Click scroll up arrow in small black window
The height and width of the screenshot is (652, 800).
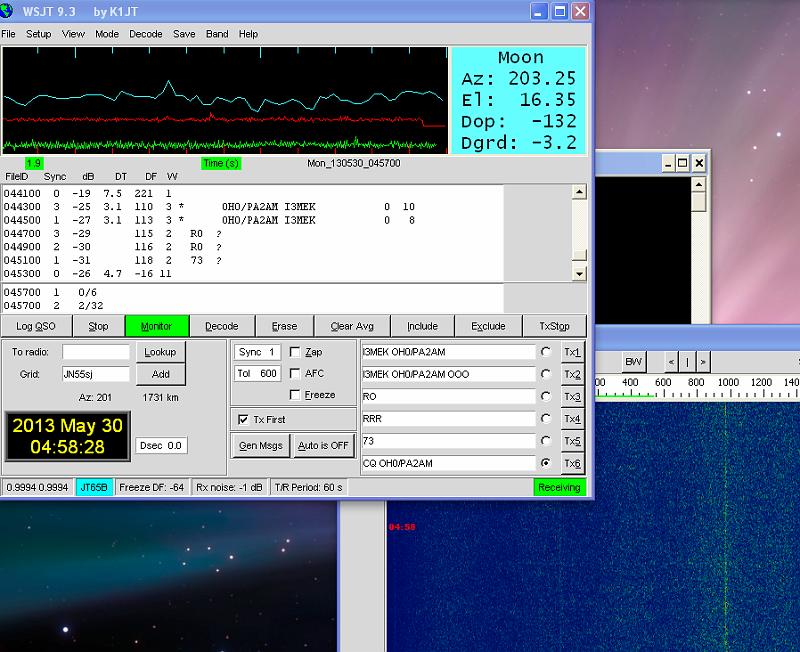coord(698,184)
